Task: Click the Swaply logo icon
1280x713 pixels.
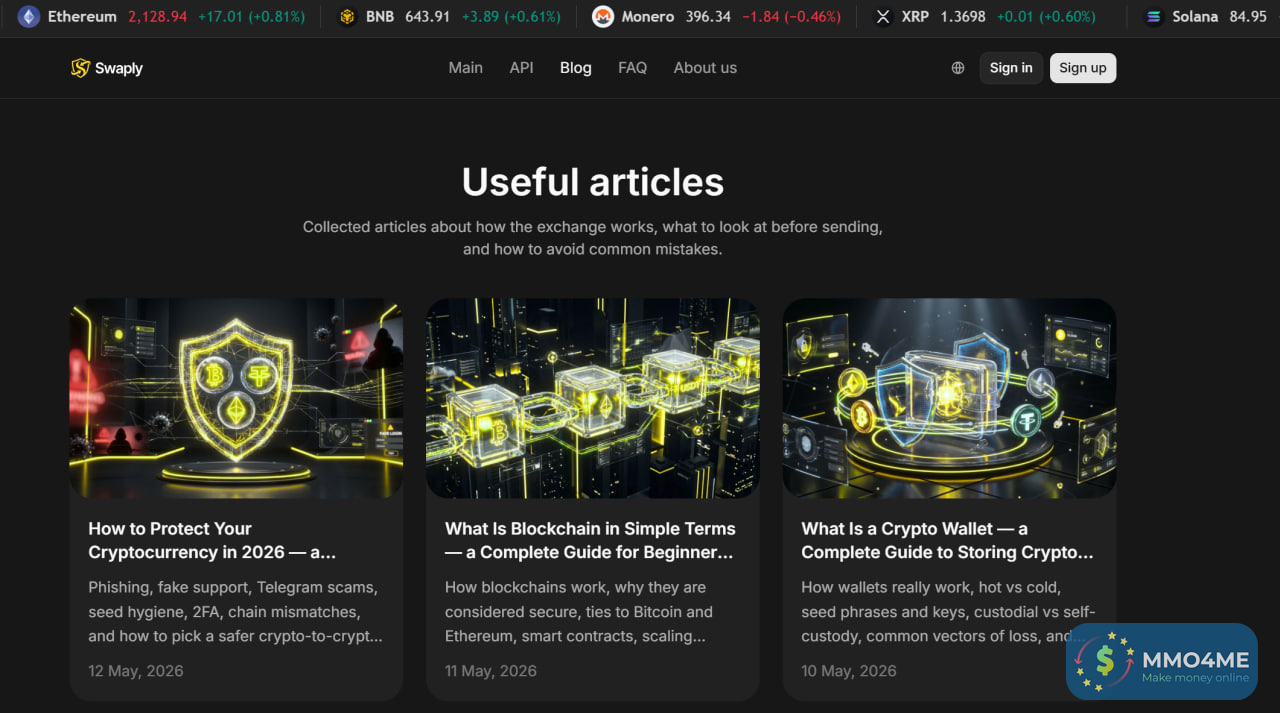Action: tap(80, 68)
